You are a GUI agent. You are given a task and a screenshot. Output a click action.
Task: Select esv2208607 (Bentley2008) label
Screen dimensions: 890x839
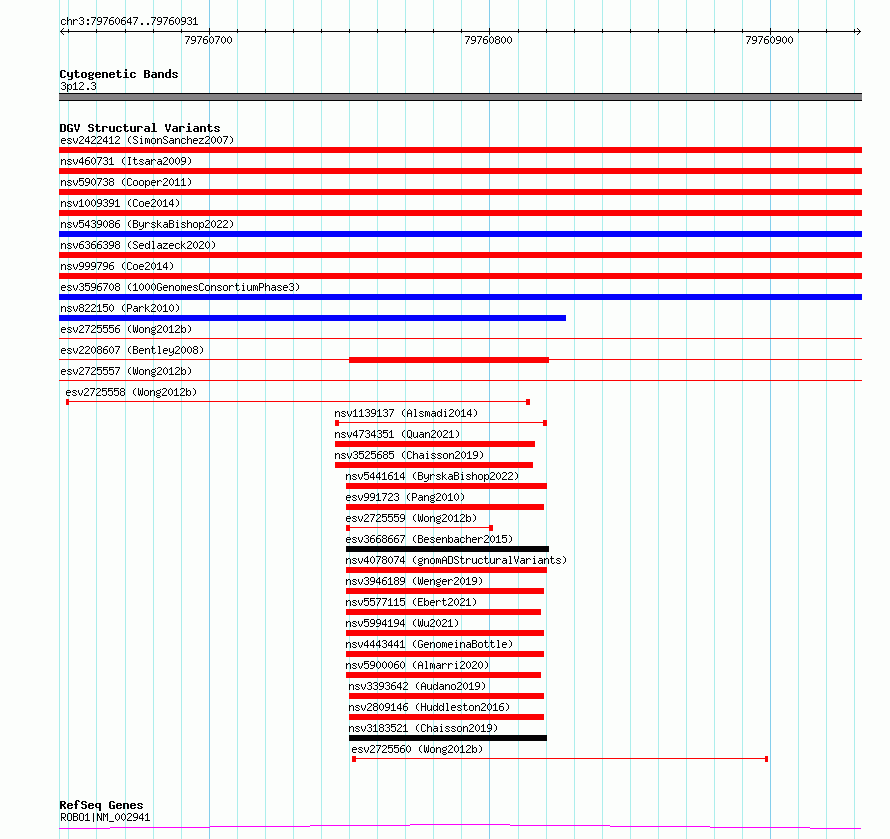coord(132,350)
